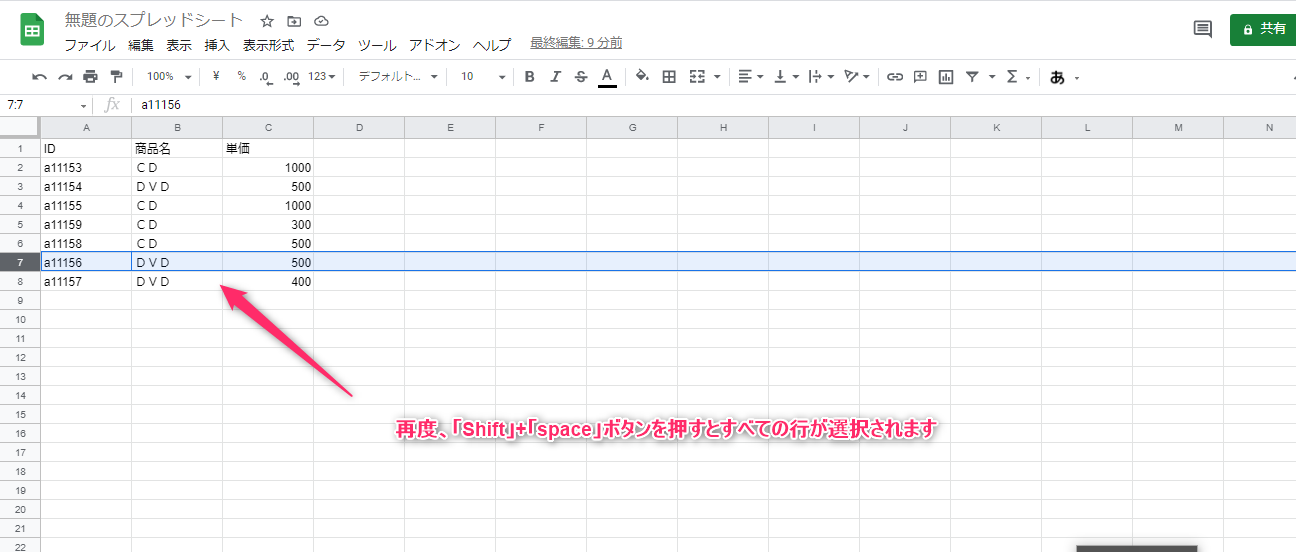1296x552 pixels.
Task: Open the text wrapping dropdown
Action: pyautogui.click(x=821, y=77)
